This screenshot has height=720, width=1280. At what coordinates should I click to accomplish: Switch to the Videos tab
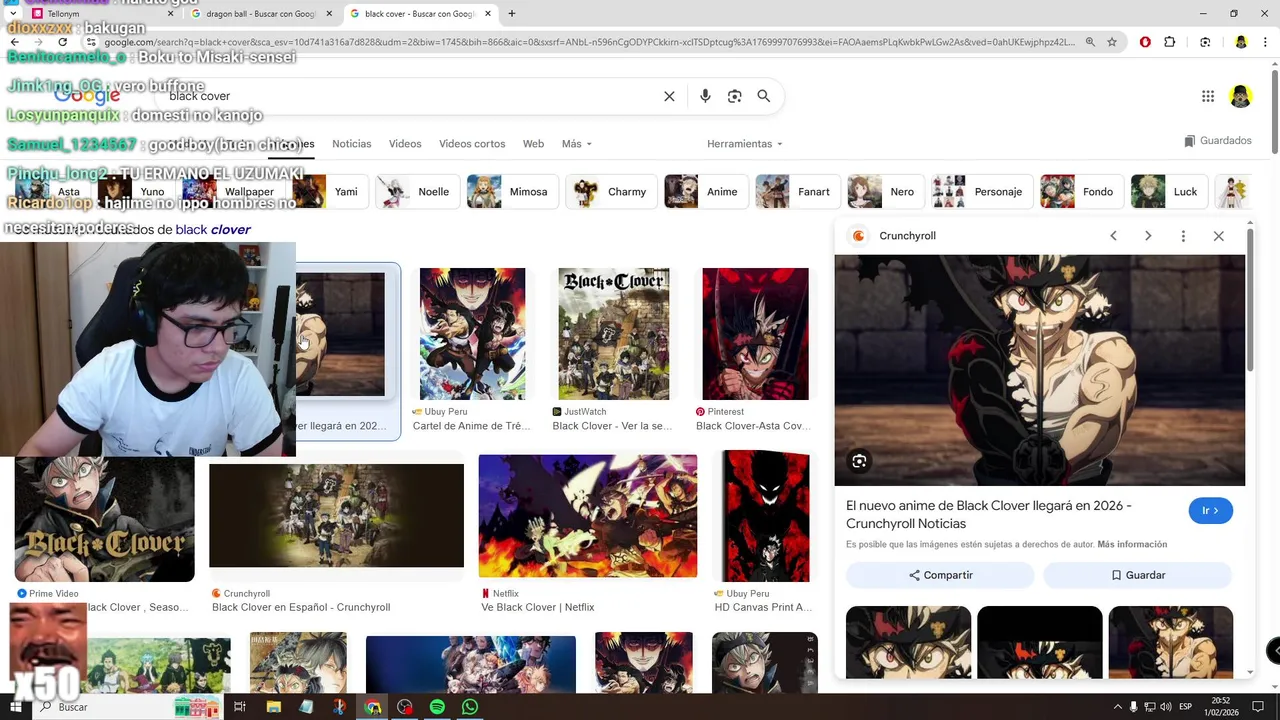click(x=405, y=144)
